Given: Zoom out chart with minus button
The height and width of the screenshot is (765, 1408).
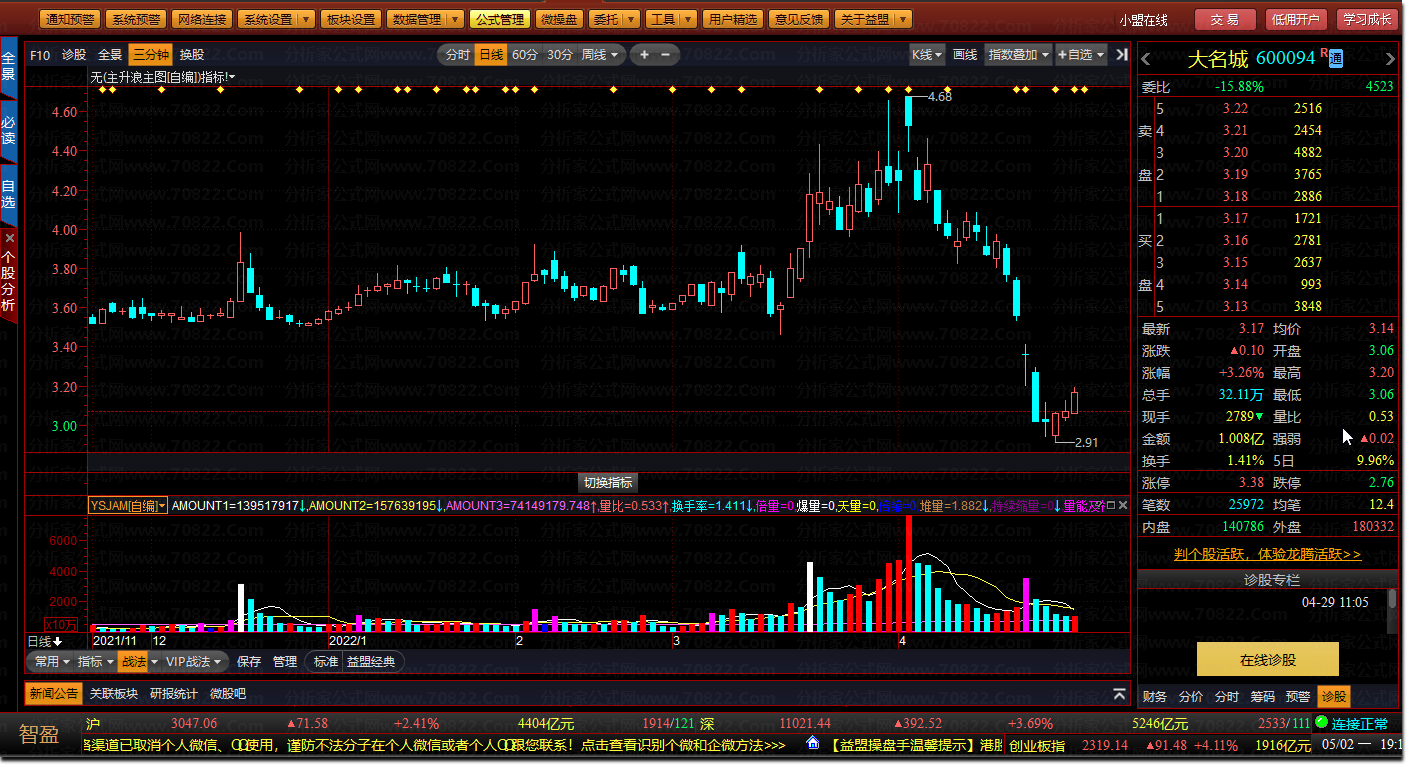Looking at the screenshot, I should (665, 55).
